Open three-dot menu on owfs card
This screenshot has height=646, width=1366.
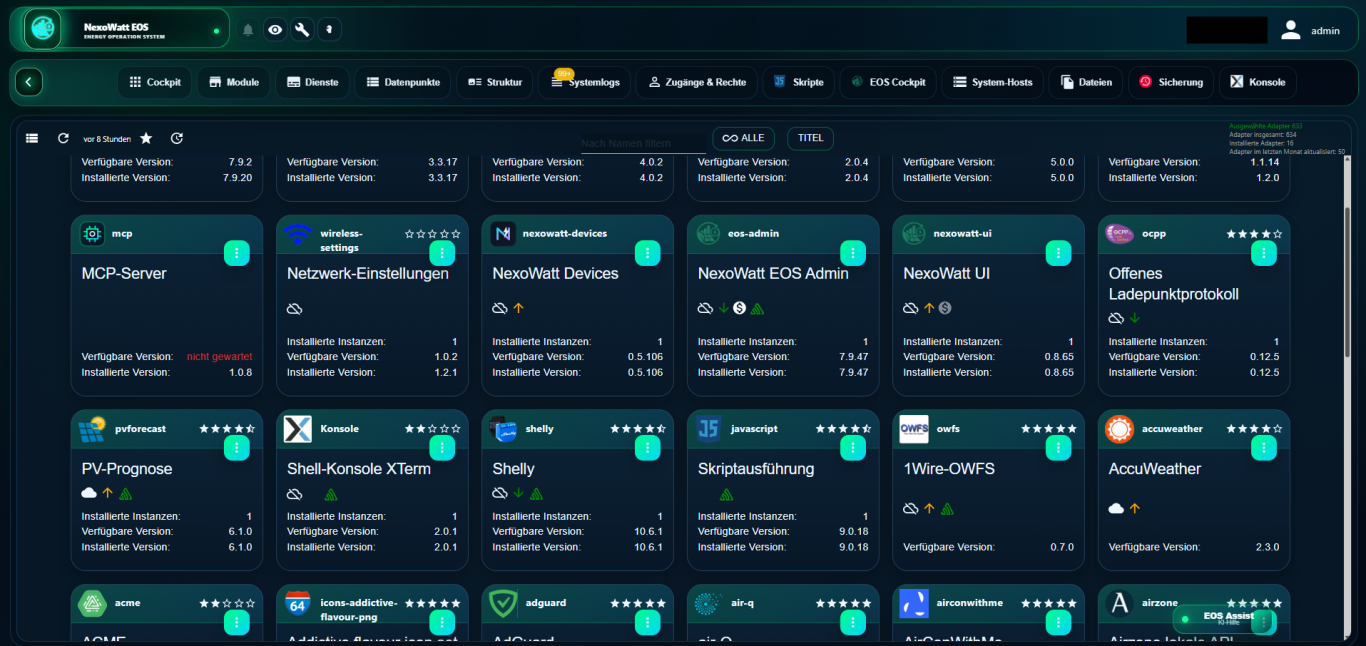click(1058, 448)
